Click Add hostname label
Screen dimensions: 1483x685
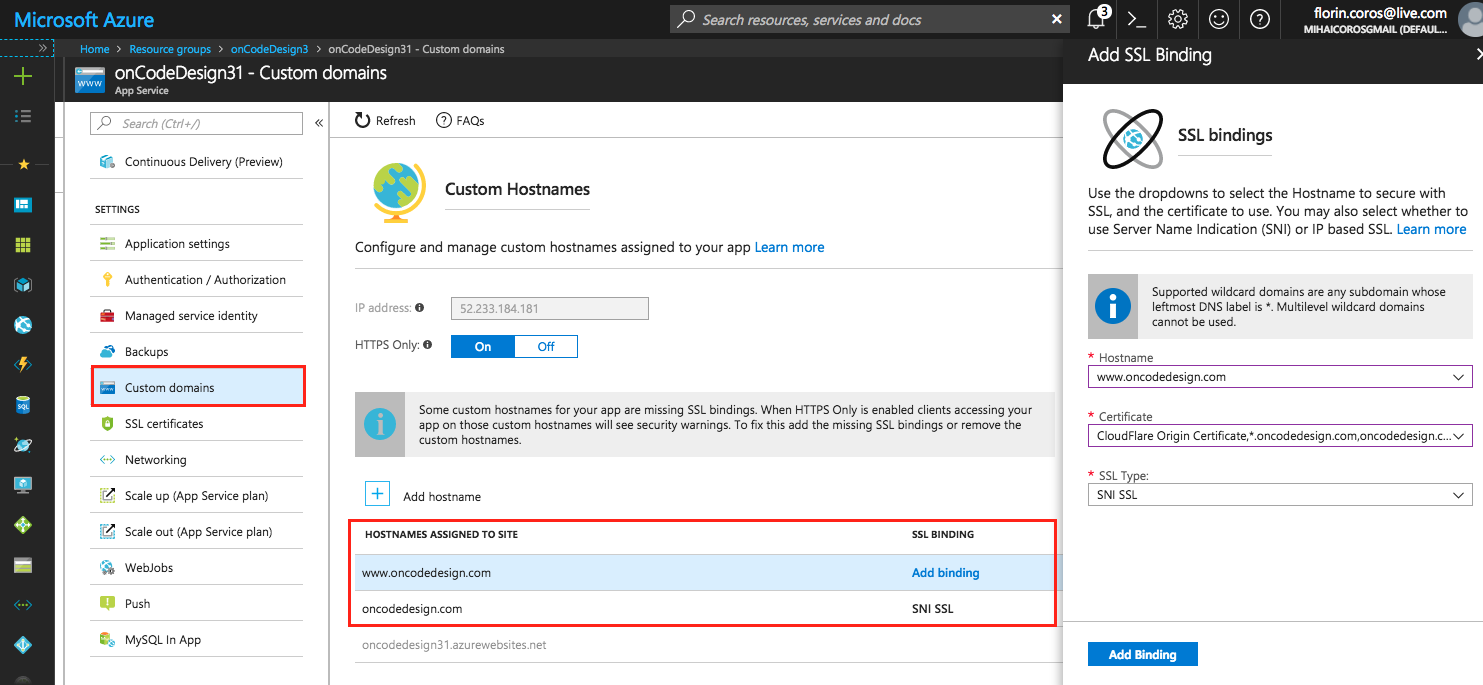click(442, 497)
